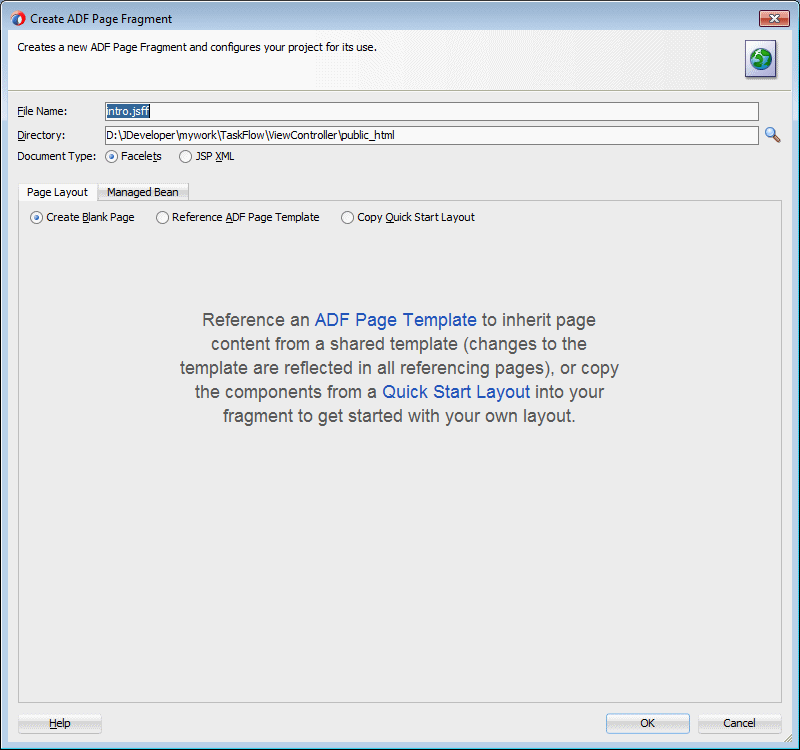The width and height of the screenshot is (800, 750).
Task: Open Help for this dialog
Action: click(x=60, y=723)
